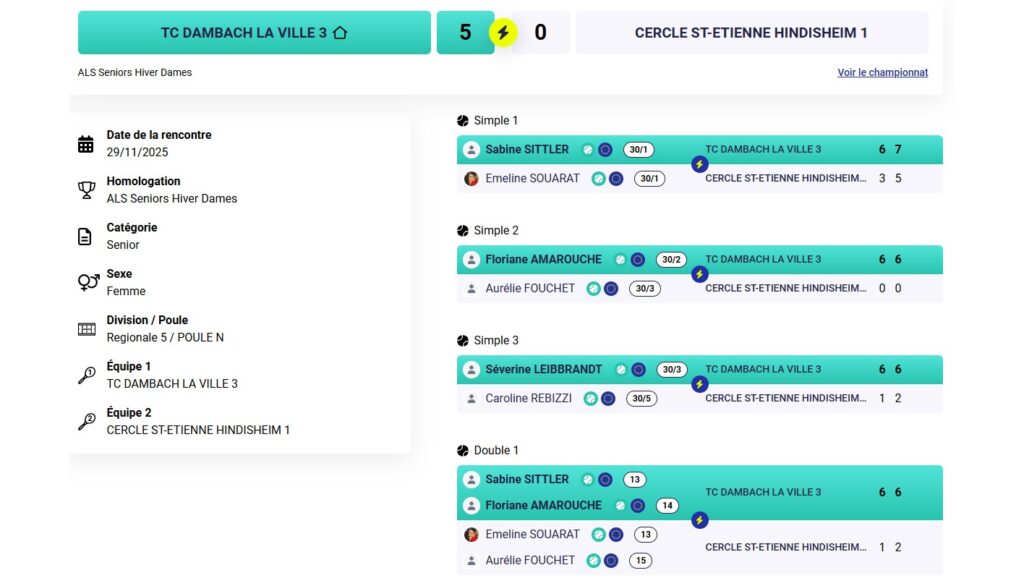Click the lightning badge in the Simple 2 match
1024x586 pixels.
pyautogui.click(x=700, y=274)
